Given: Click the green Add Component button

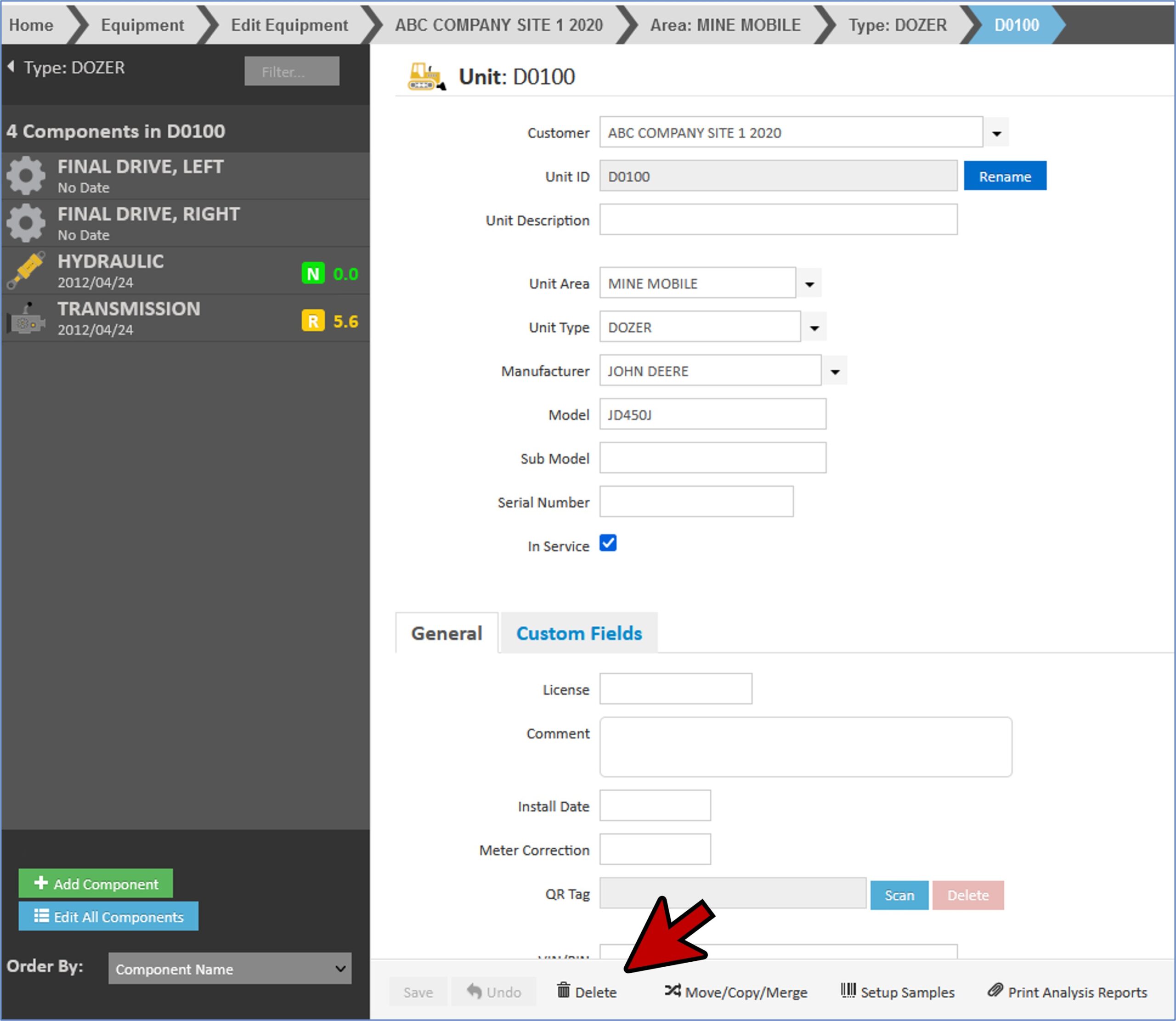Looking at the screenshot, I should pos(96,884).
